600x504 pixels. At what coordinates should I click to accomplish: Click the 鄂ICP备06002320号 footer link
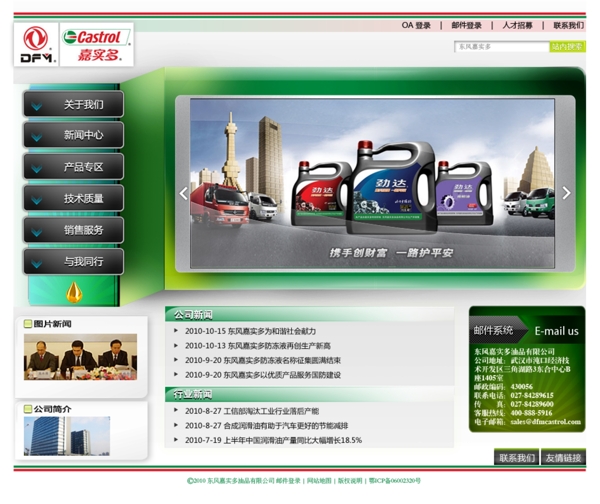tap(395, 481)
